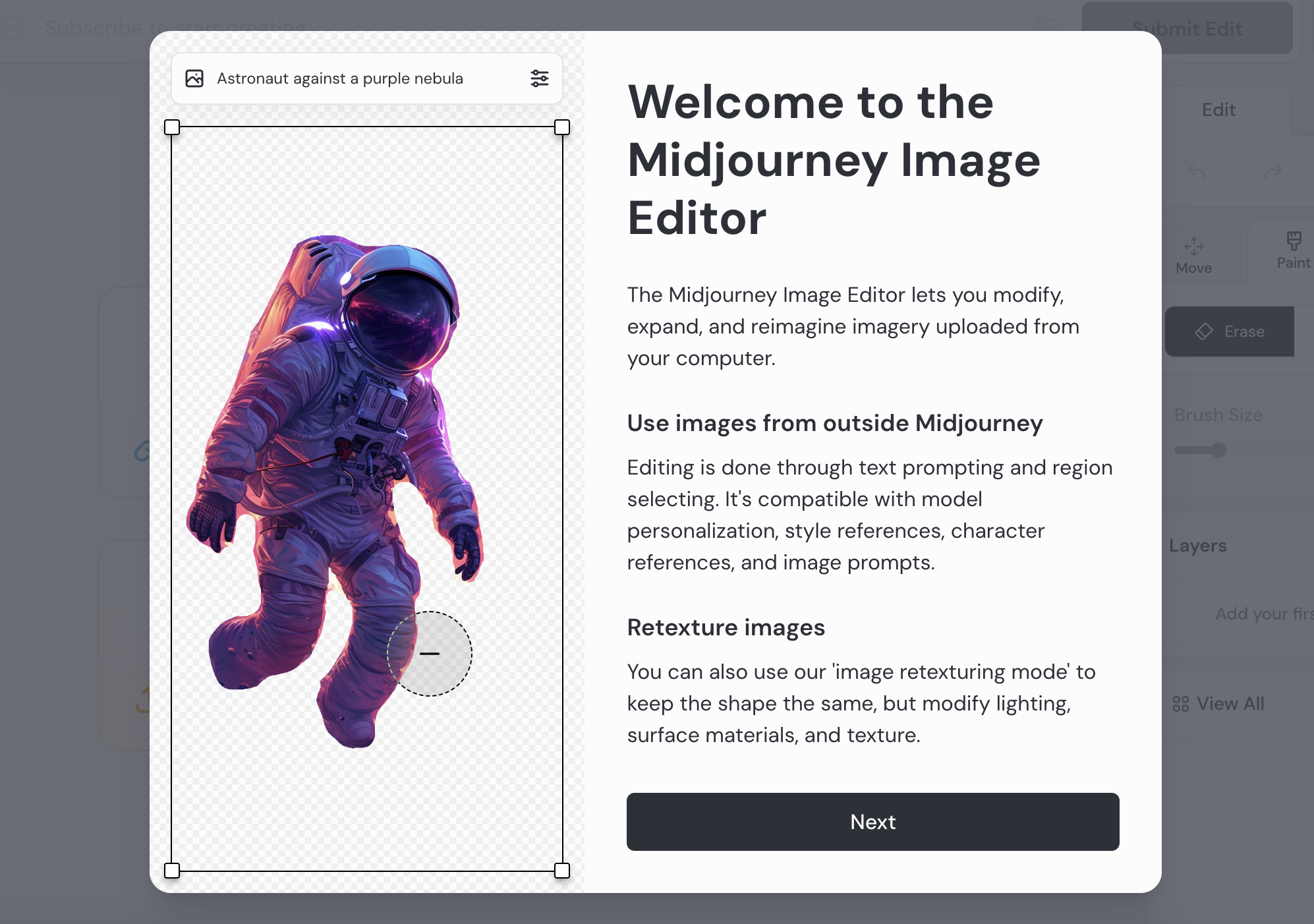Viewport: 1314px width, 924px height.
Task: Select the Move tool
Action: (x=1193, y=256)
